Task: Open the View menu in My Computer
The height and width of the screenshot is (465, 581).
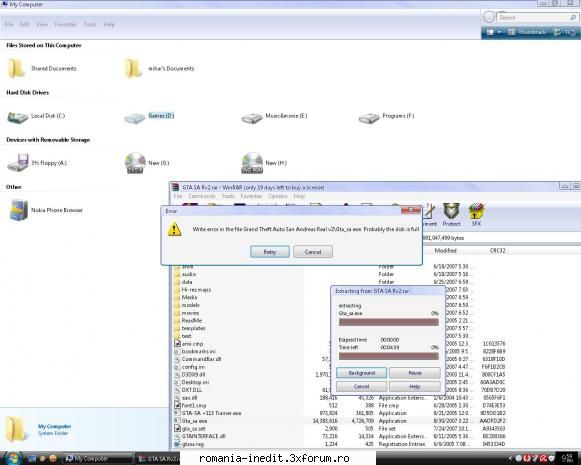Action: (42, 24)
